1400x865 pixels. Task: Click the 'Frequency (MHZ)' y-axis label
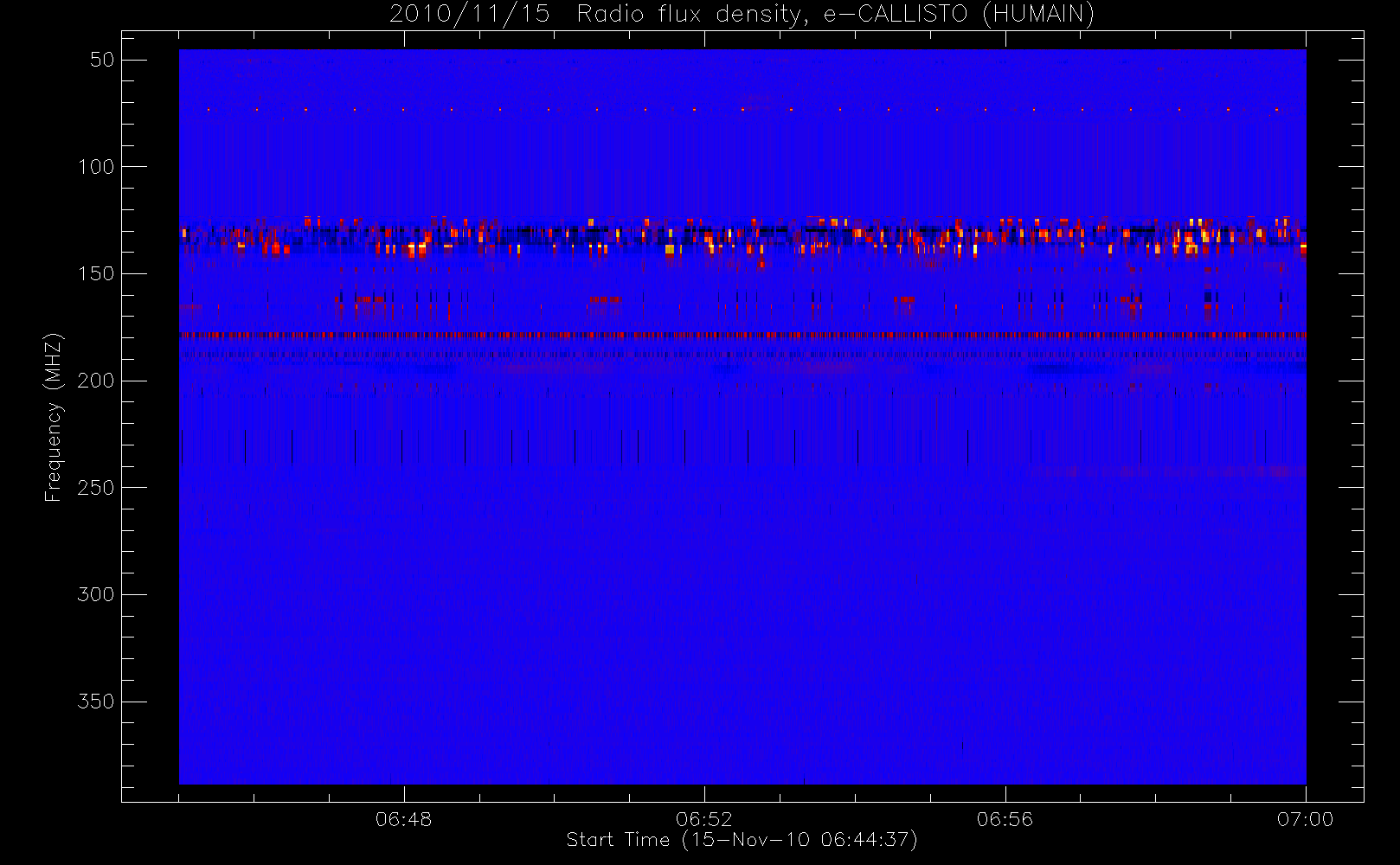tap(54, 417)
